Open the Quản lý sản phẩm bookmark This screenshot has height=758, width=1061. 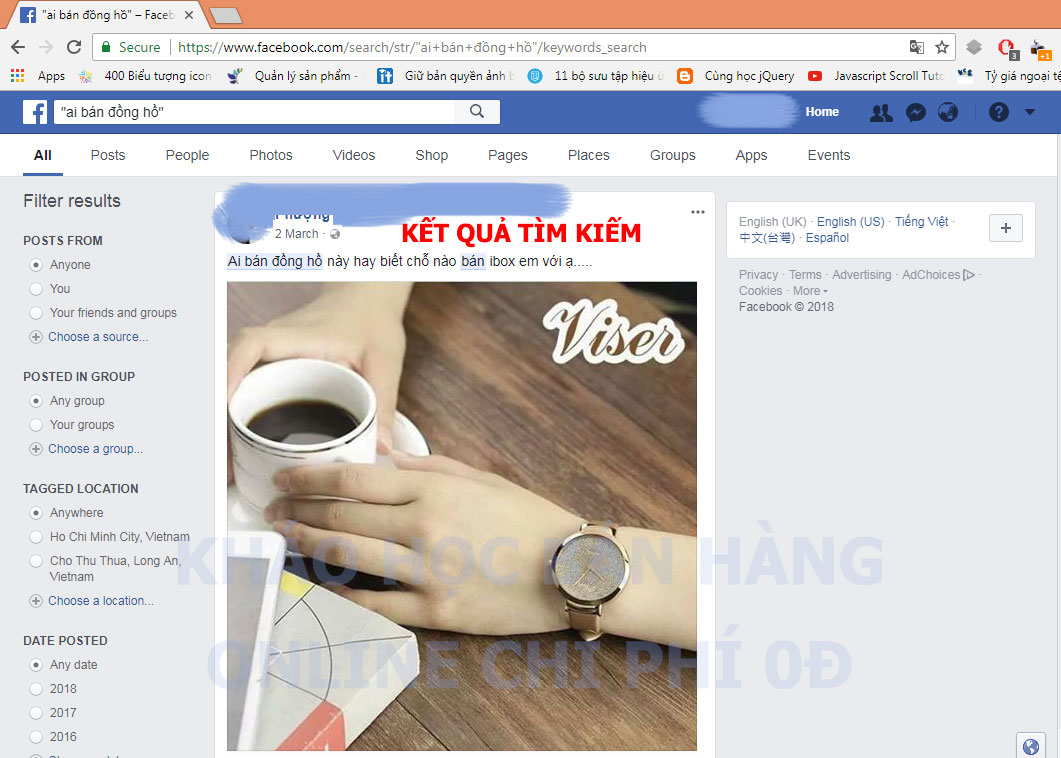[294, 76]
